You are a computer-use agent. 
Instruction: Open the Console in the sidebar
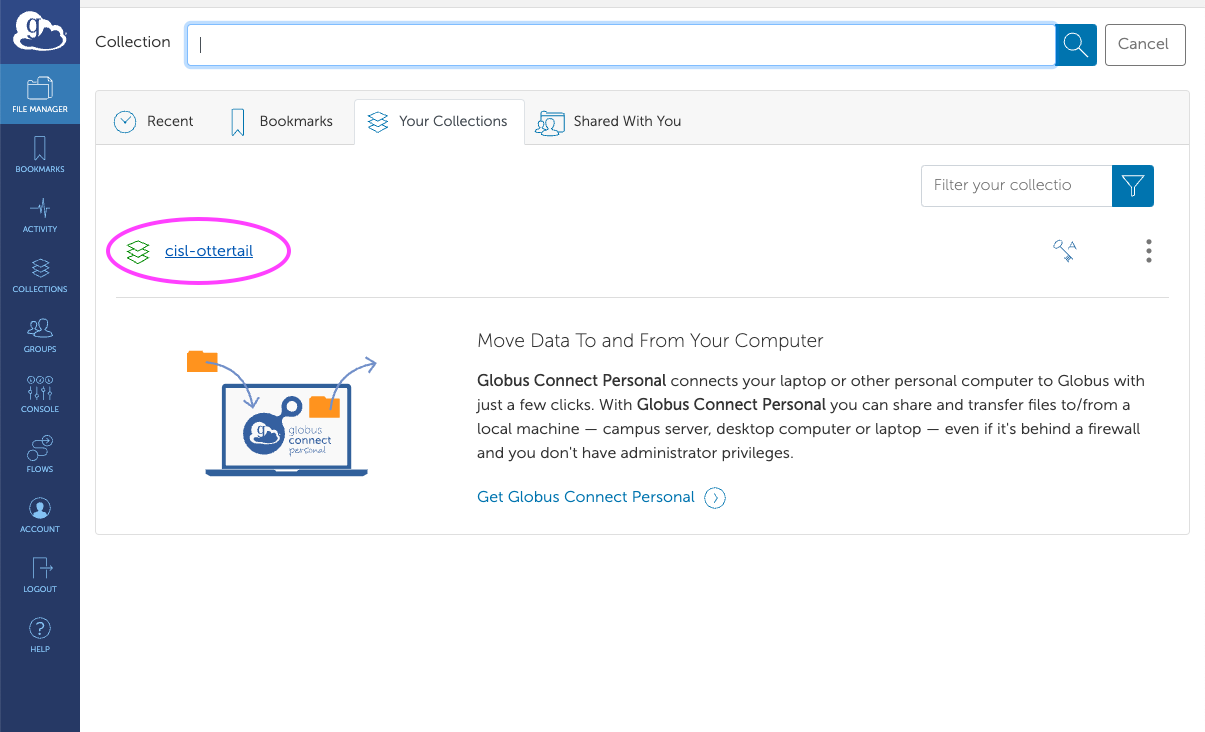tap(40, 394)
